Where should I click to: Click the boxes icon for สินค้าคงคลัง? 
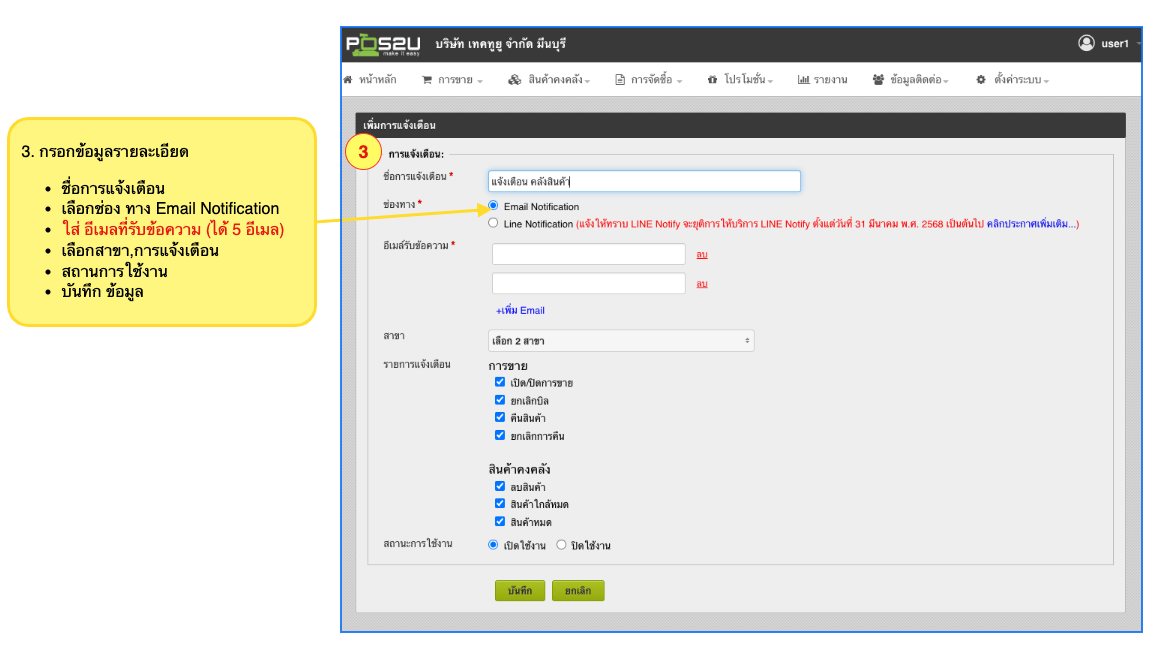514,79
